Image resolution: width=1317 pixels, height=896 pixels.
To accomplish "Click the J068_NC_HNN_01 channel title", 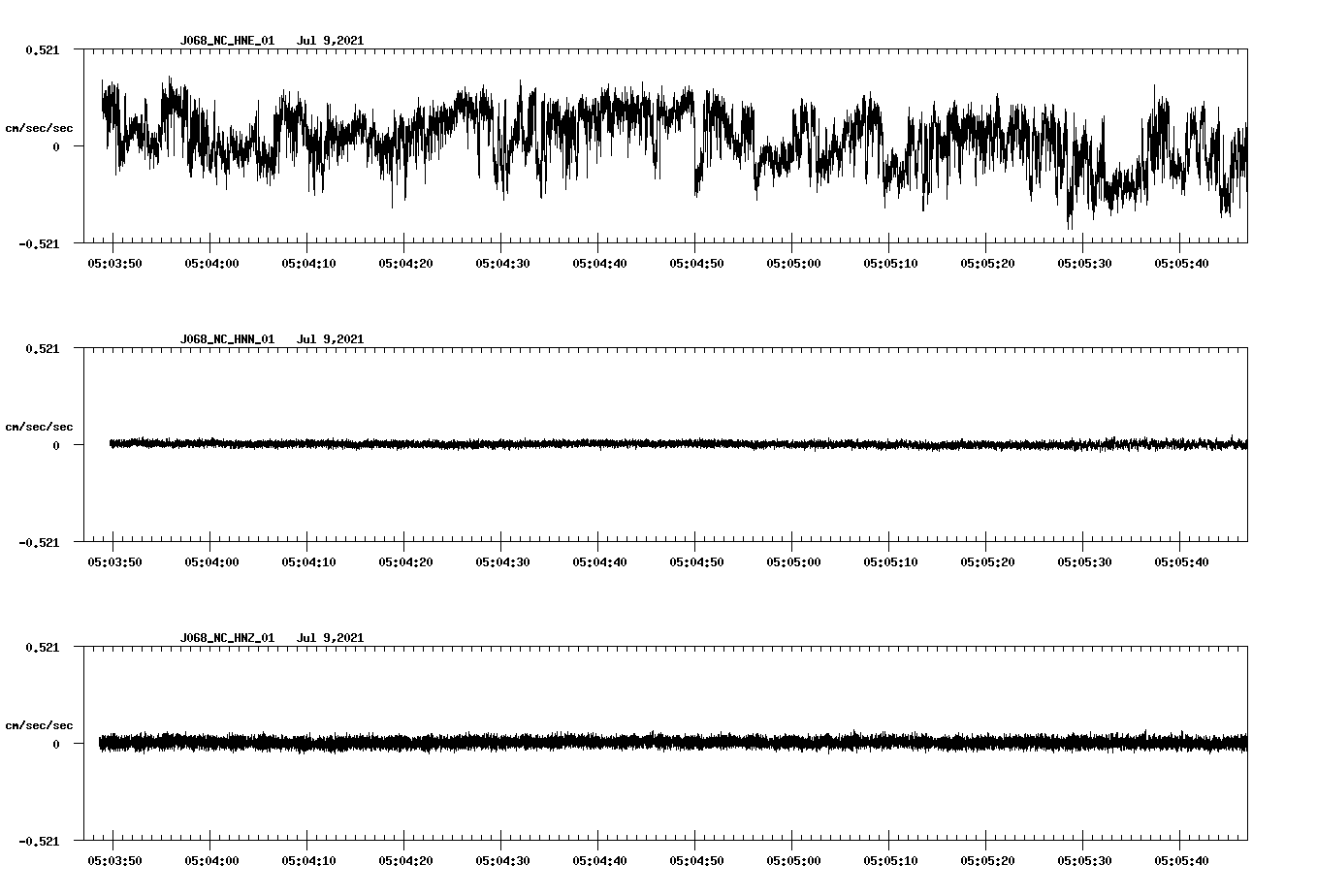I will click(x=227, y=339).
